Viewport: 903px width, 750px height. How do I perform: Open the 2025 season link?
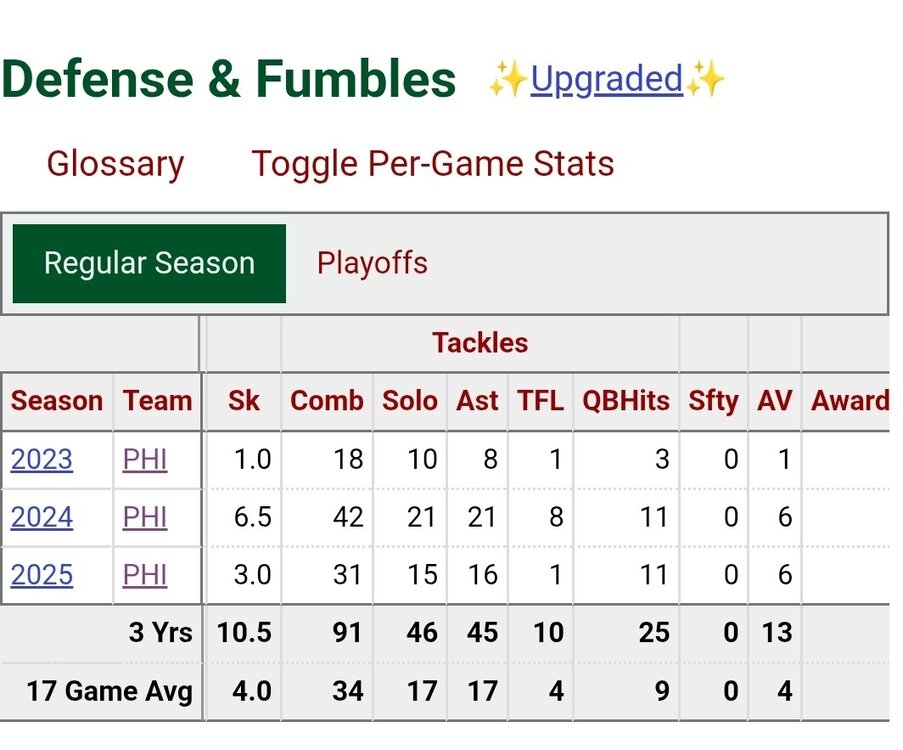[x=42, y=575]
